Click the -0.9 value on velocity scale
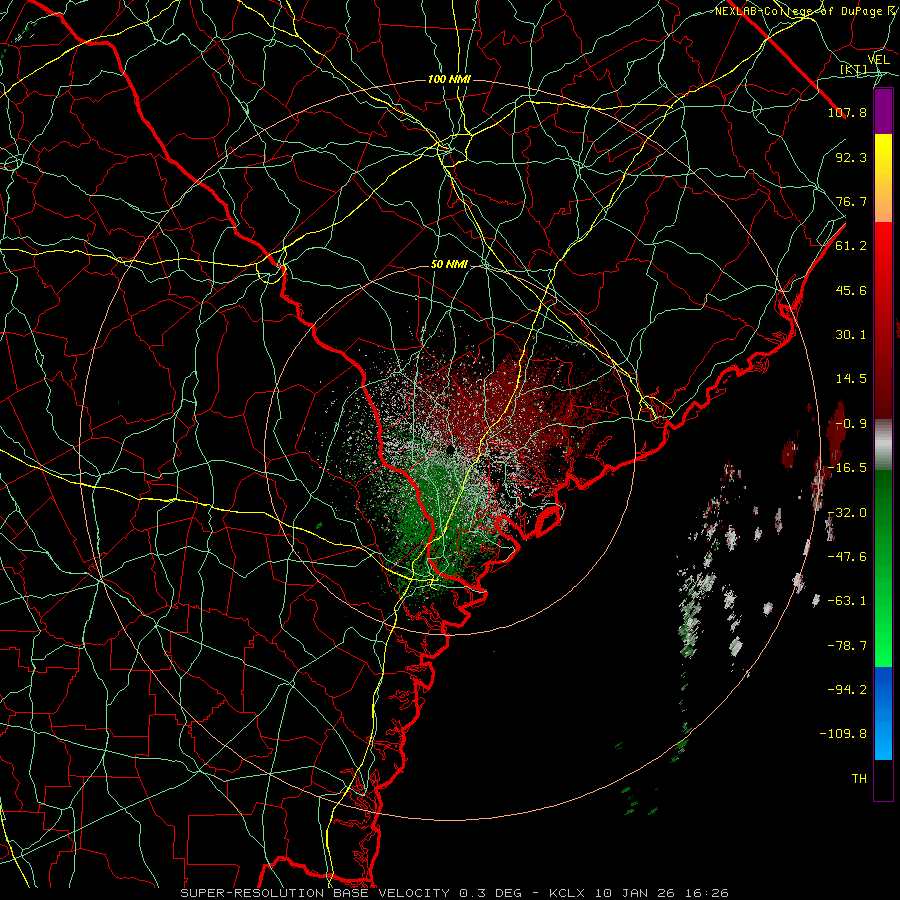Screen dimensions: 900x900 [851, 424]
